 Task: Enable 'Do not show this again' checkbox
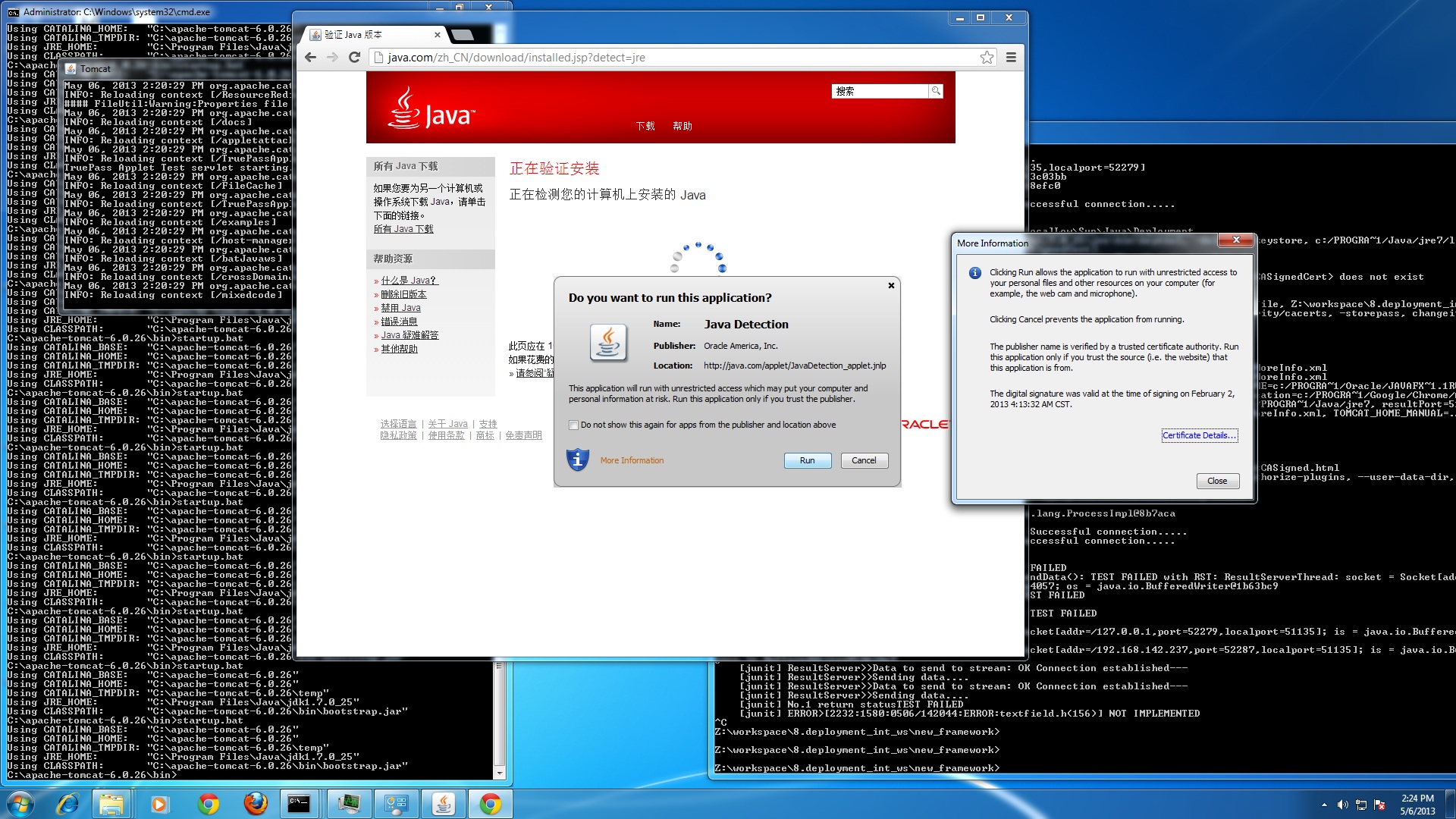574,425
